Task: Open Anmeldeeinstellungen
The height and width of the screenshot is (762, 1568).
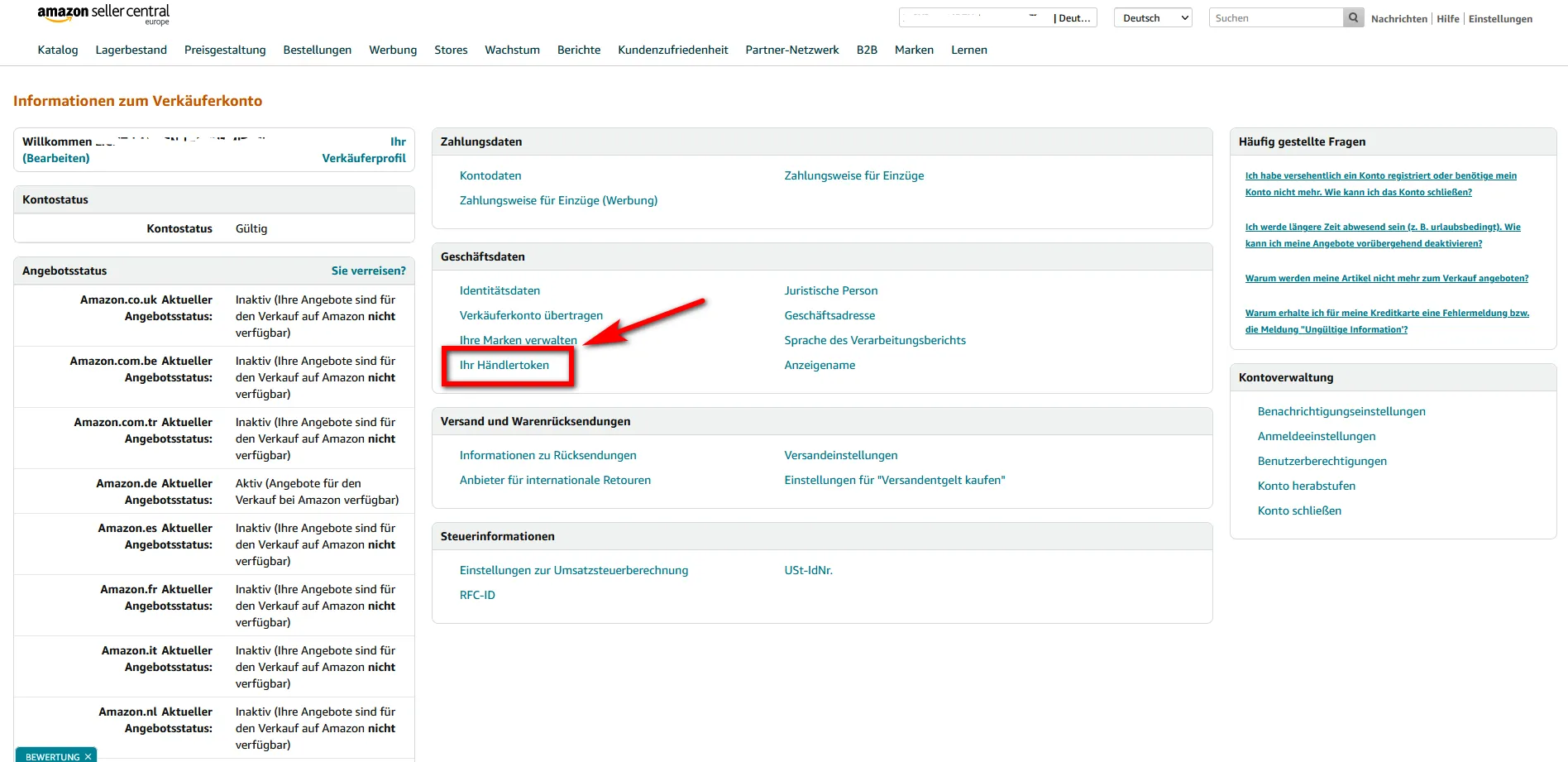Action: (x=1317, y=436)
